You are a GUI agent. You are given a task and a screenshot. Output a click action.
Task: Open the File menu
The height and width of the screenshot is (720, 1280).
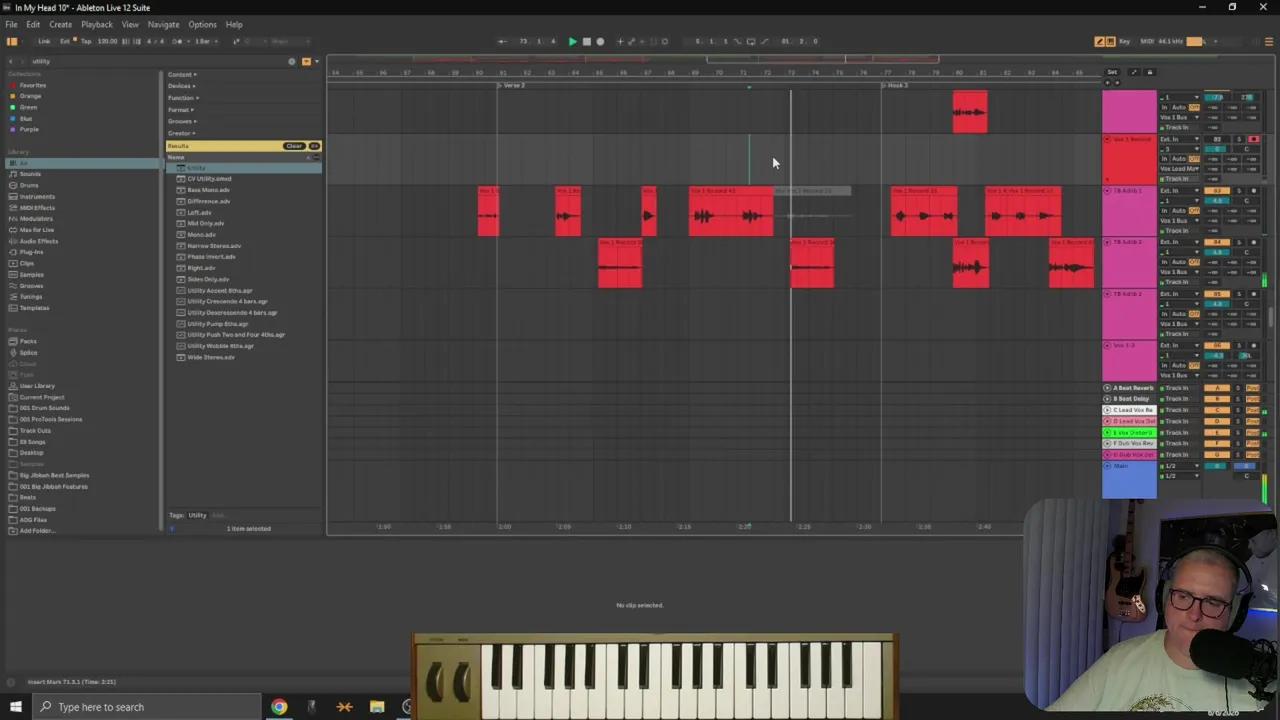pos(11,24)
